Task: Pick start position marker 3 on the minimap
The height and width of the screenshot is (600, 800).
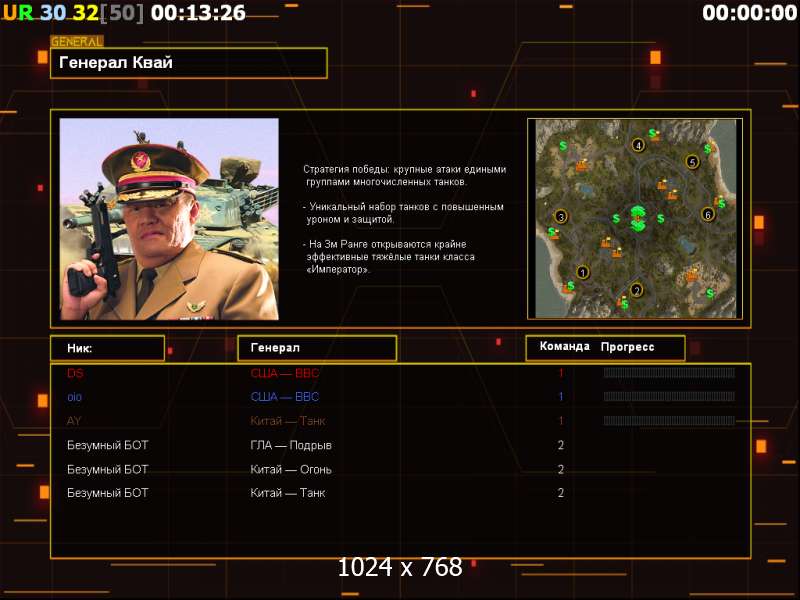Action: point(561,217)
